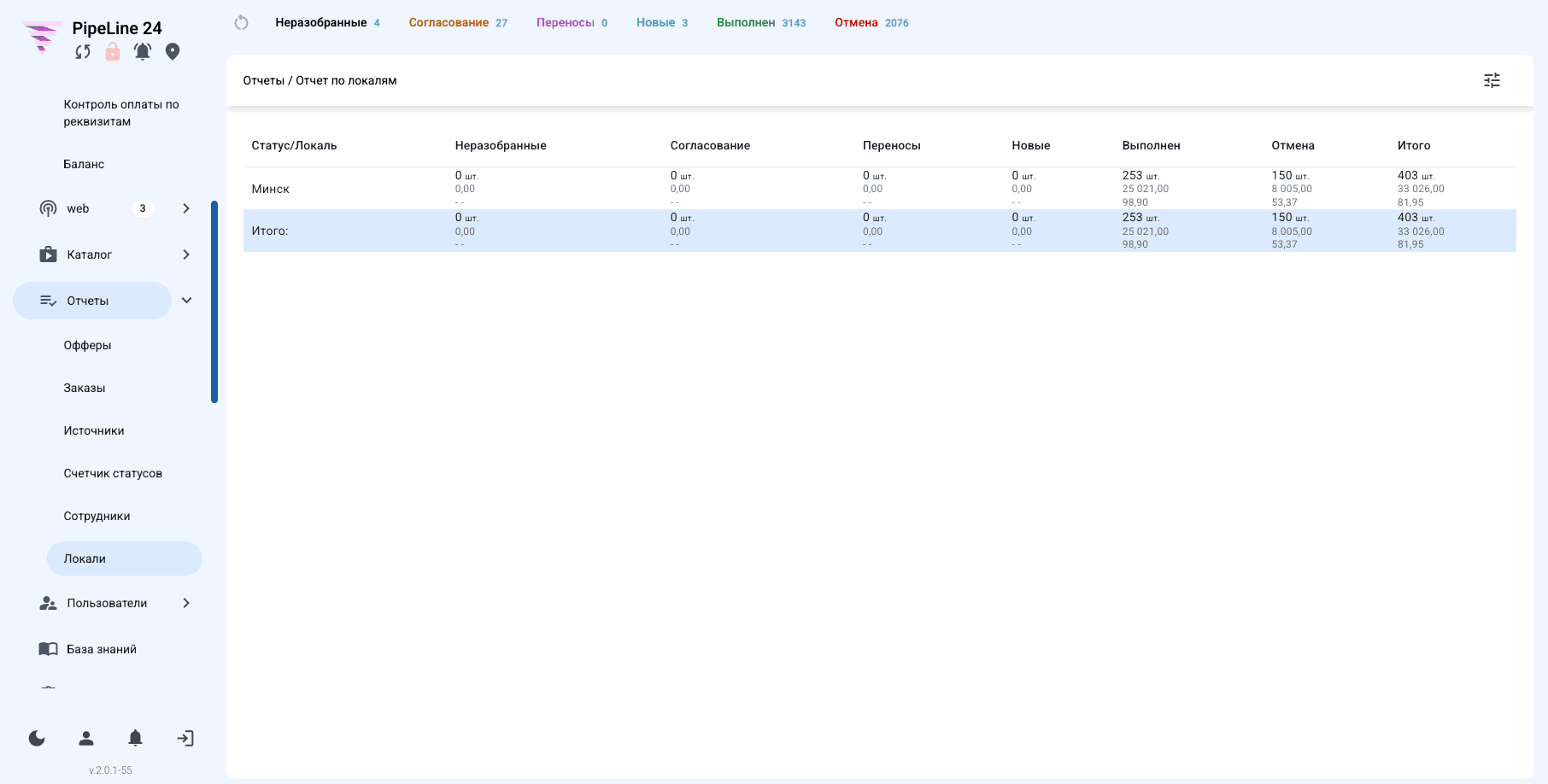Open the Заказы report

pyautogui.click(x=85, y=388)
